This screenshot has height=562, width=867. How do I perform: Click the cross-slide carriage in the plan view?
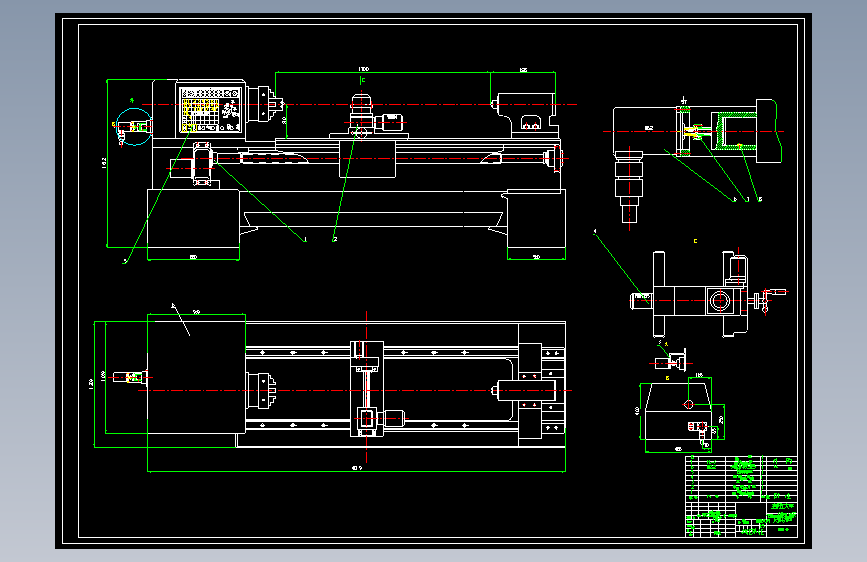point(367,389)
